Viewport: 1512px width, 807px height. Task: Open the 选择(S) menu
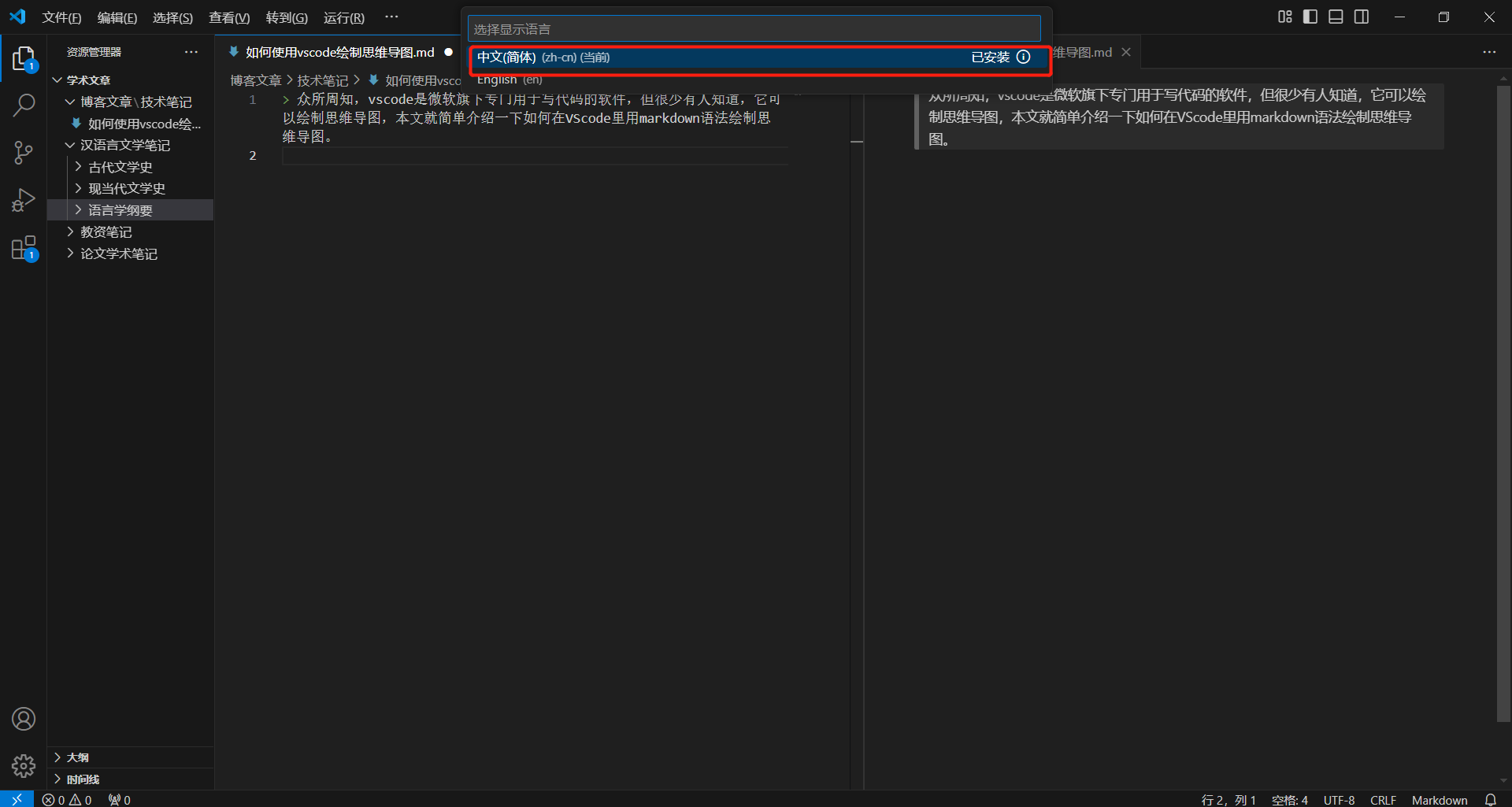172,17
